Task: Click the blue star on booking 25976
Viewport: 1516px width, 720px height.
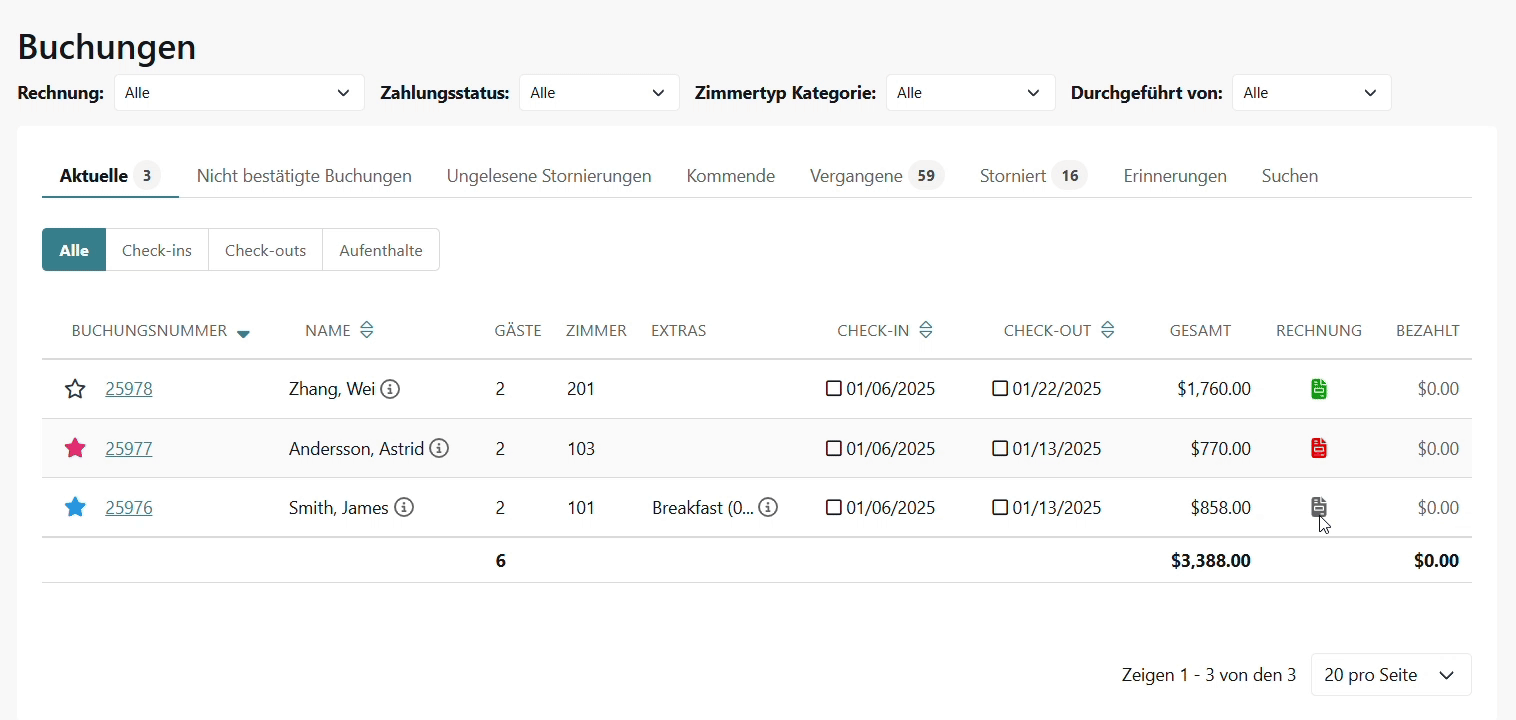Action: point(75,507)
